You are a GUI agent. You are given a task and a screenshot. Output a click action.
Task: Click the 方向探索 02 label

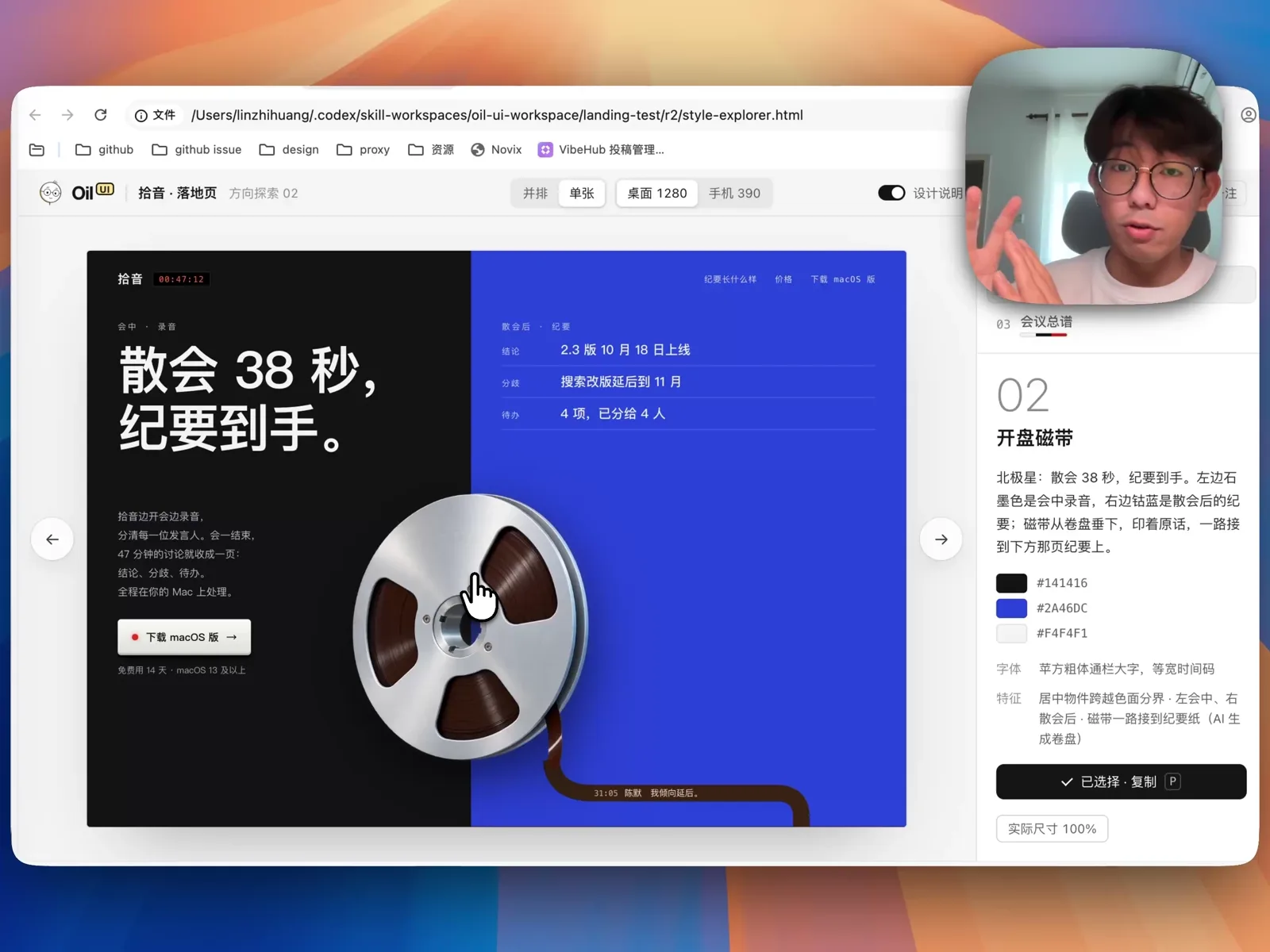pos(264,193)
